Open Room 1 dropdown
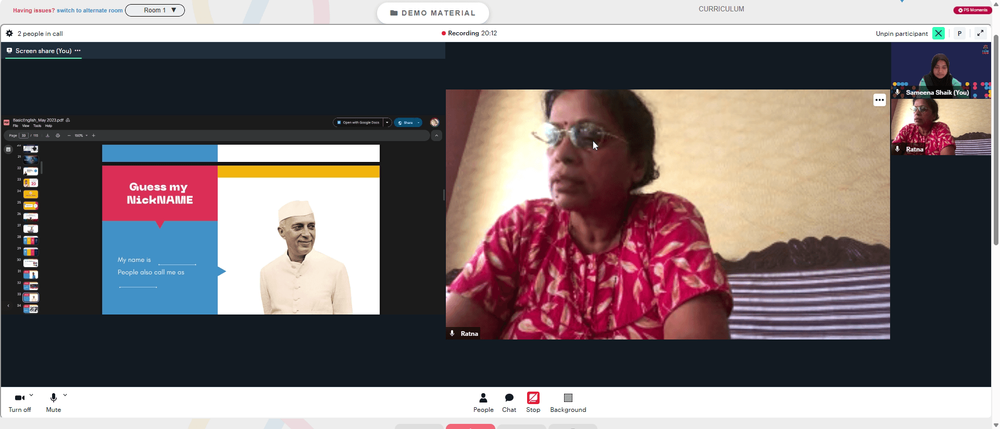This screenshot has height=429, width=1000. pos(155,10)
